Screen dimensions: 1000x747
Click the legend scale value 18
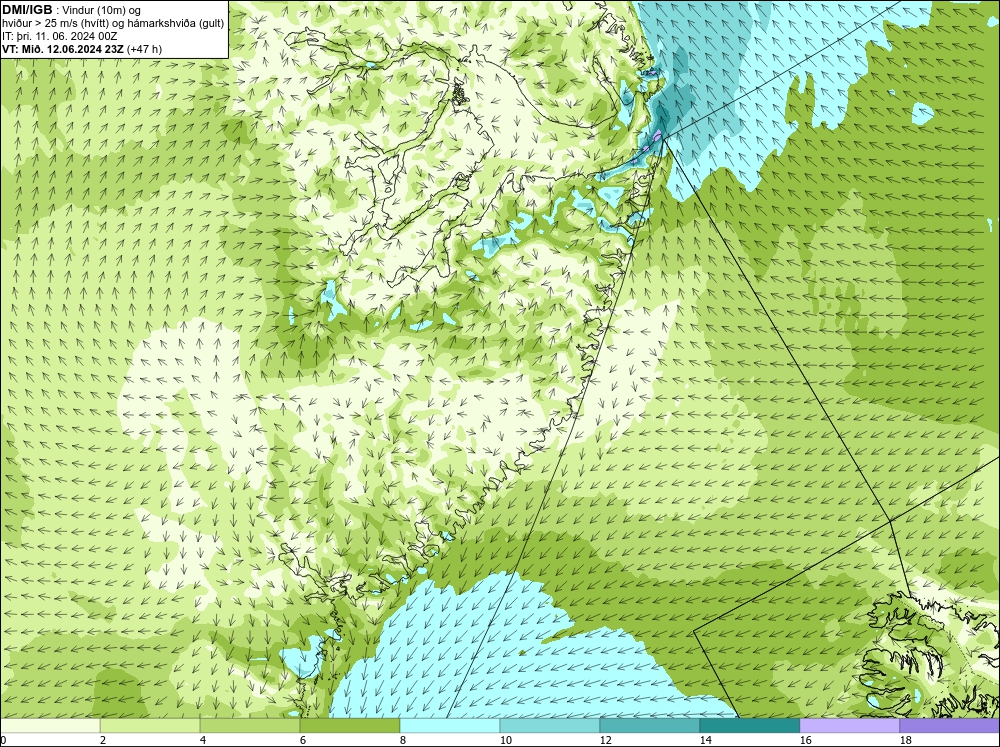click(905, 740)
